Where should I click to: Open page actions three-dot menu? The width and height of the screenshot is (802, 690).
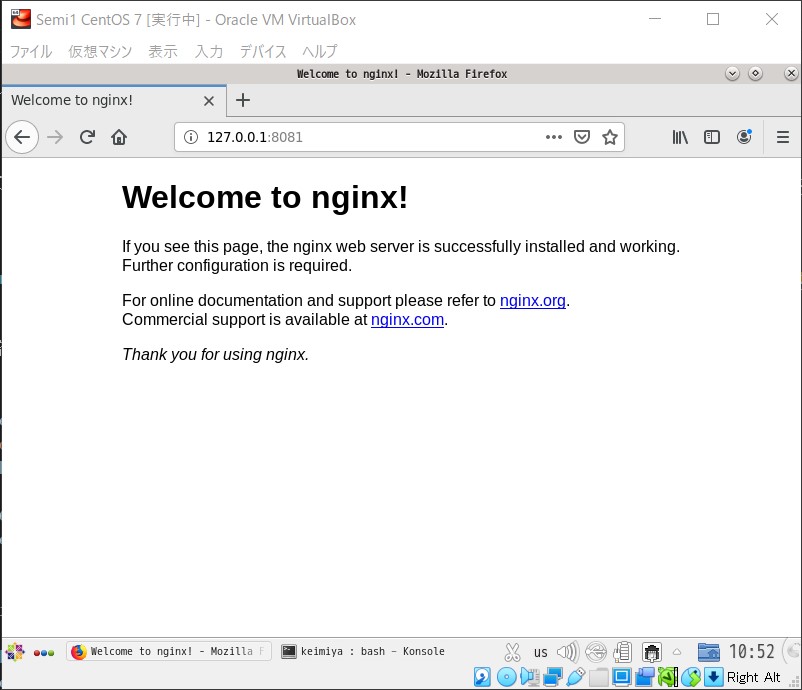pos(553,137)
